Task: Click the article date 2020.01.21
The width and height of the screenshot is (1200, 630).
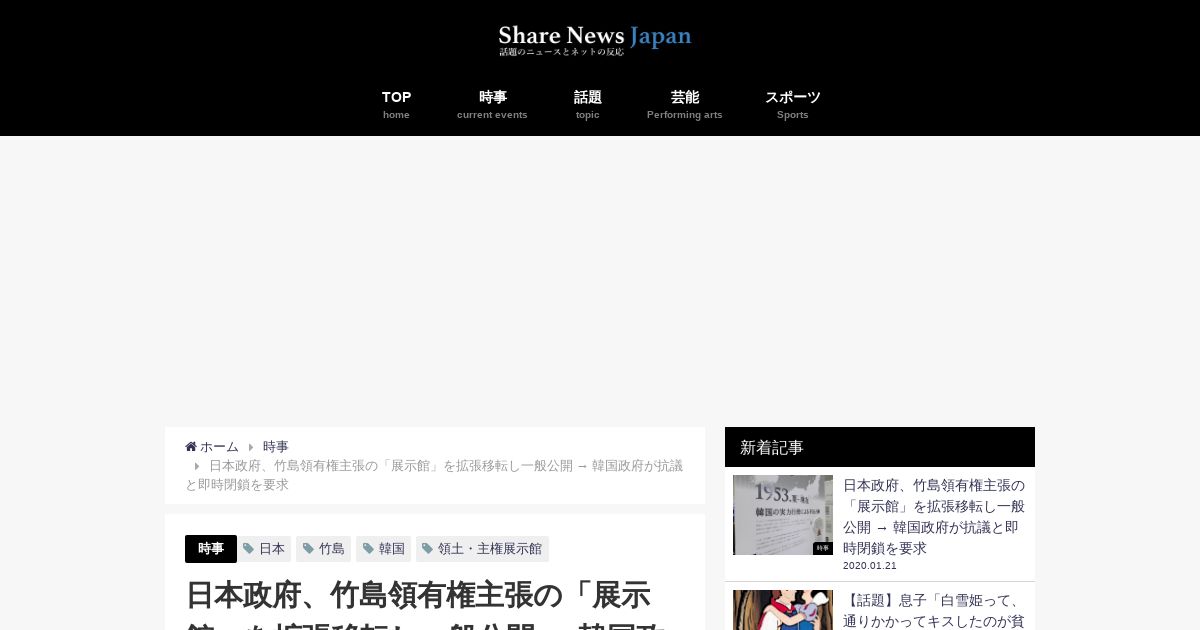Action: coord(870,566)
